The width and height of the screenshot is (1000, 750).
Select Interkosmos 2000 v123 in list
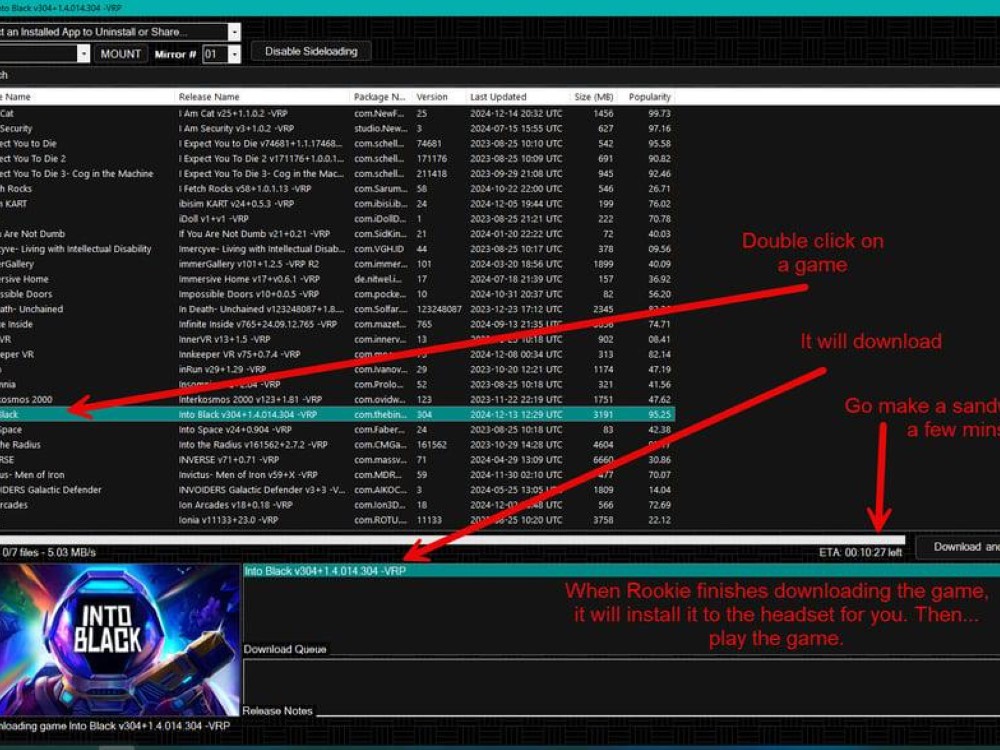coord(250,399)
